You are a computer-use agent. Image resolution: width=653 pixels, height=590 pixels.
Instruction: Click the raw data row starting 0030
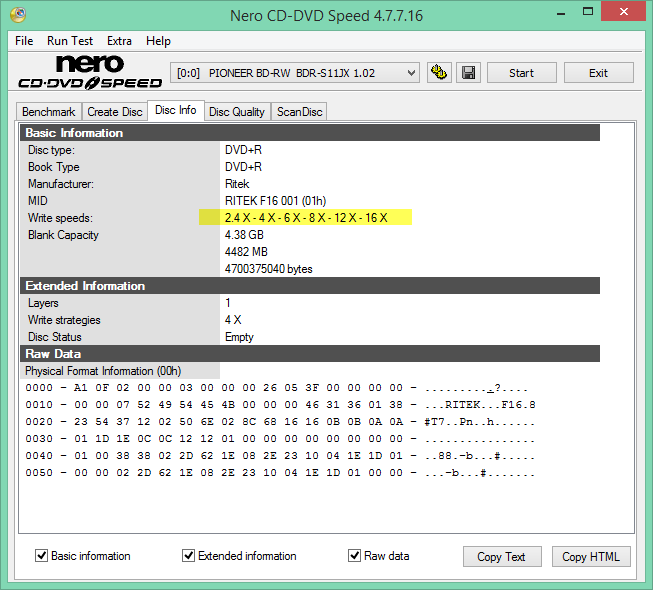(280, 439)
